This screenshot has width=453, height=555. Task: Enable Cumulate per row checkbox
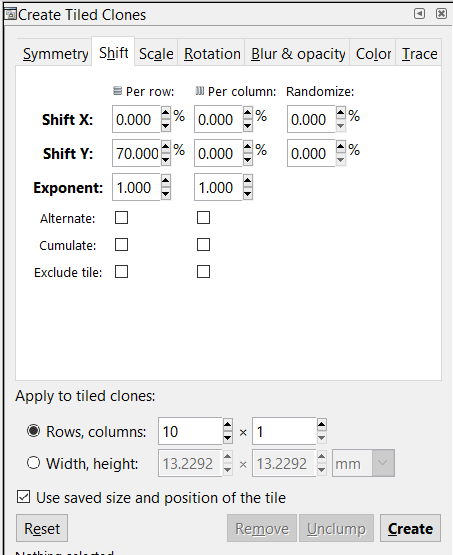coord(121,245)
